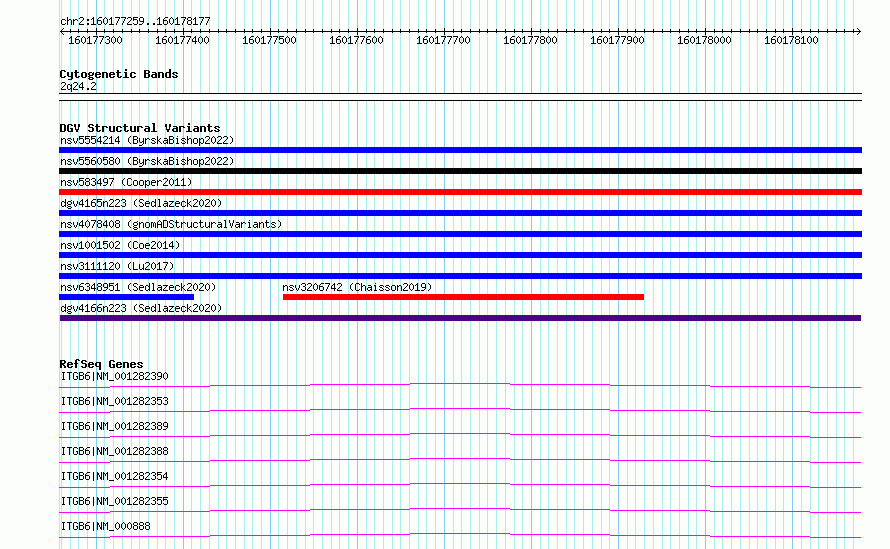Click the chr2:160177259..160178177 region label
890x549 pixels.
pyautogui.click(x=135, y=22)
